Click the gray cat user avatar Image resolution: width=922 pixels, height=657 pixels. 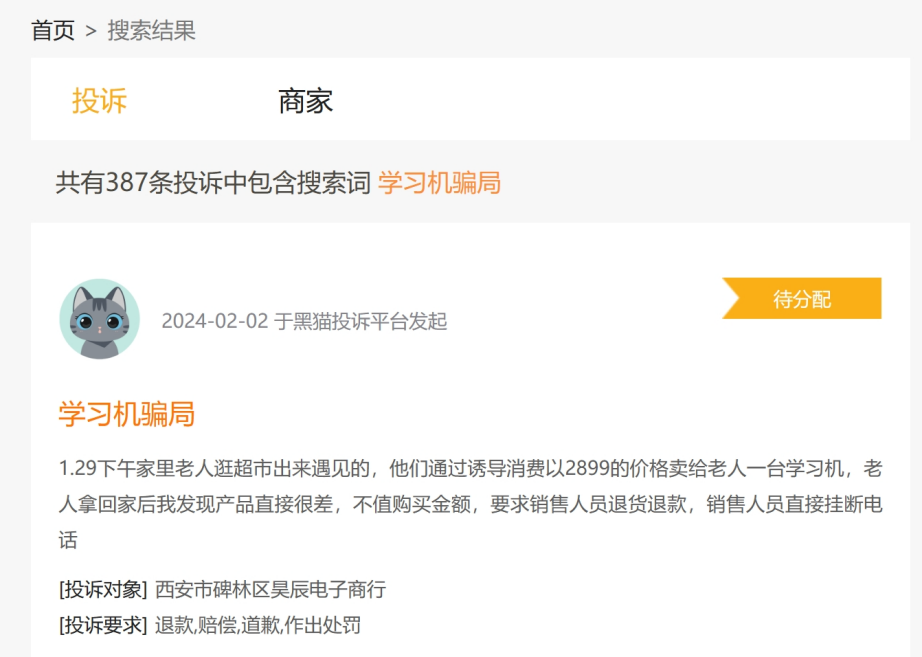pos(99,319)
